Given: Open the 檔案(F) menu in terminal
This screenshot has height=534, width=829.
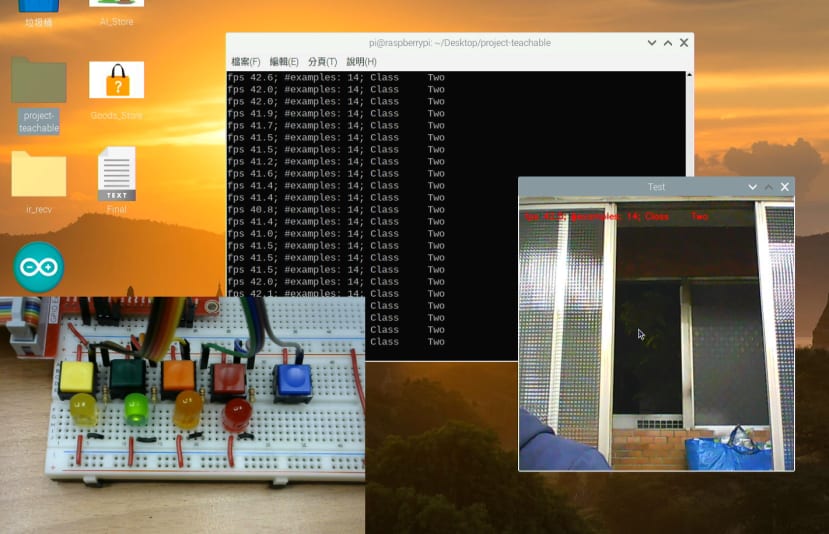Looking at the screenshot, I should coord(246,62).
